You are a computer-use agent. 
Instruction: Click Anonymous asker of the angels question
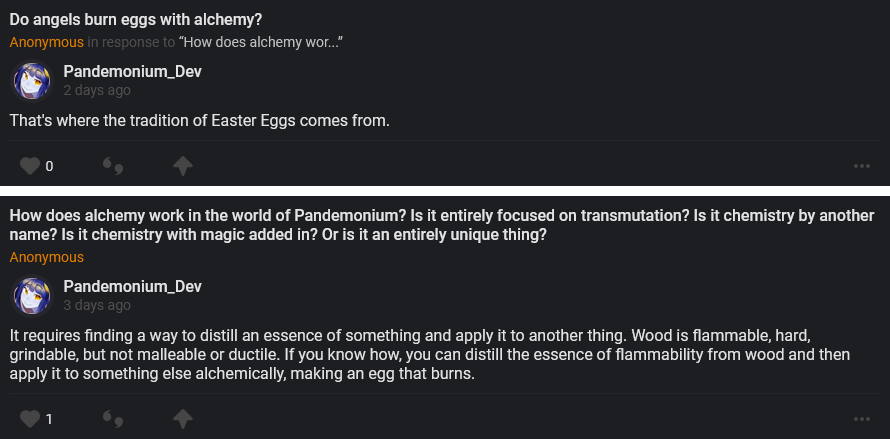(47, 42)
